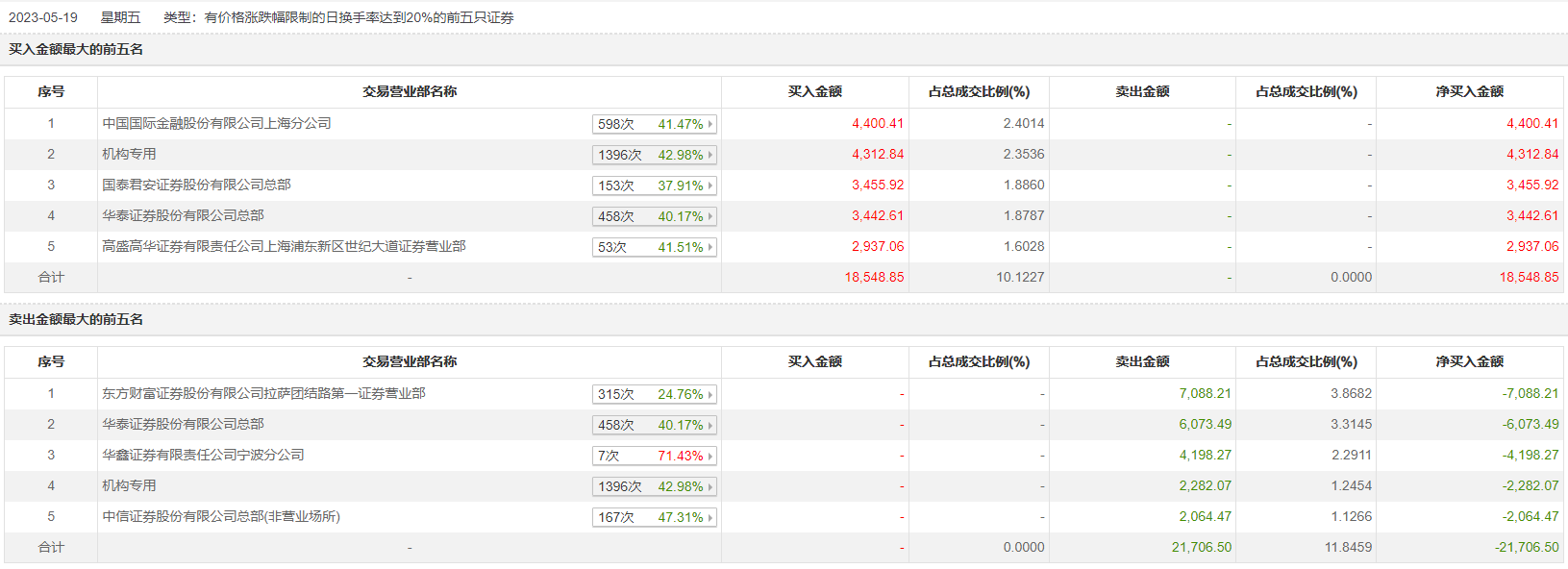Screen dimensions: 1568x569
Task: Open 中信证券股份有限公司总部(非营业场所) link
Action: 221,516
